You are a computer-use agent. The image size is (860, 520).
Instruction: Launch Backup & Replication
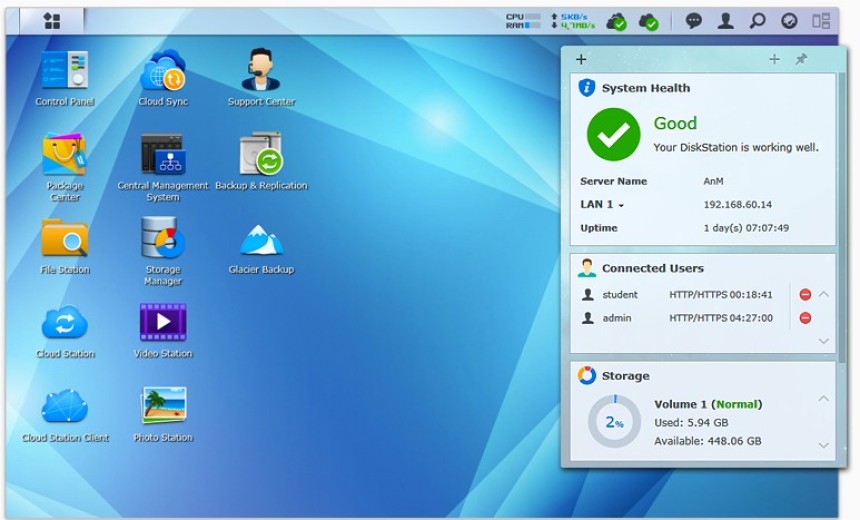tap(261, 156)
